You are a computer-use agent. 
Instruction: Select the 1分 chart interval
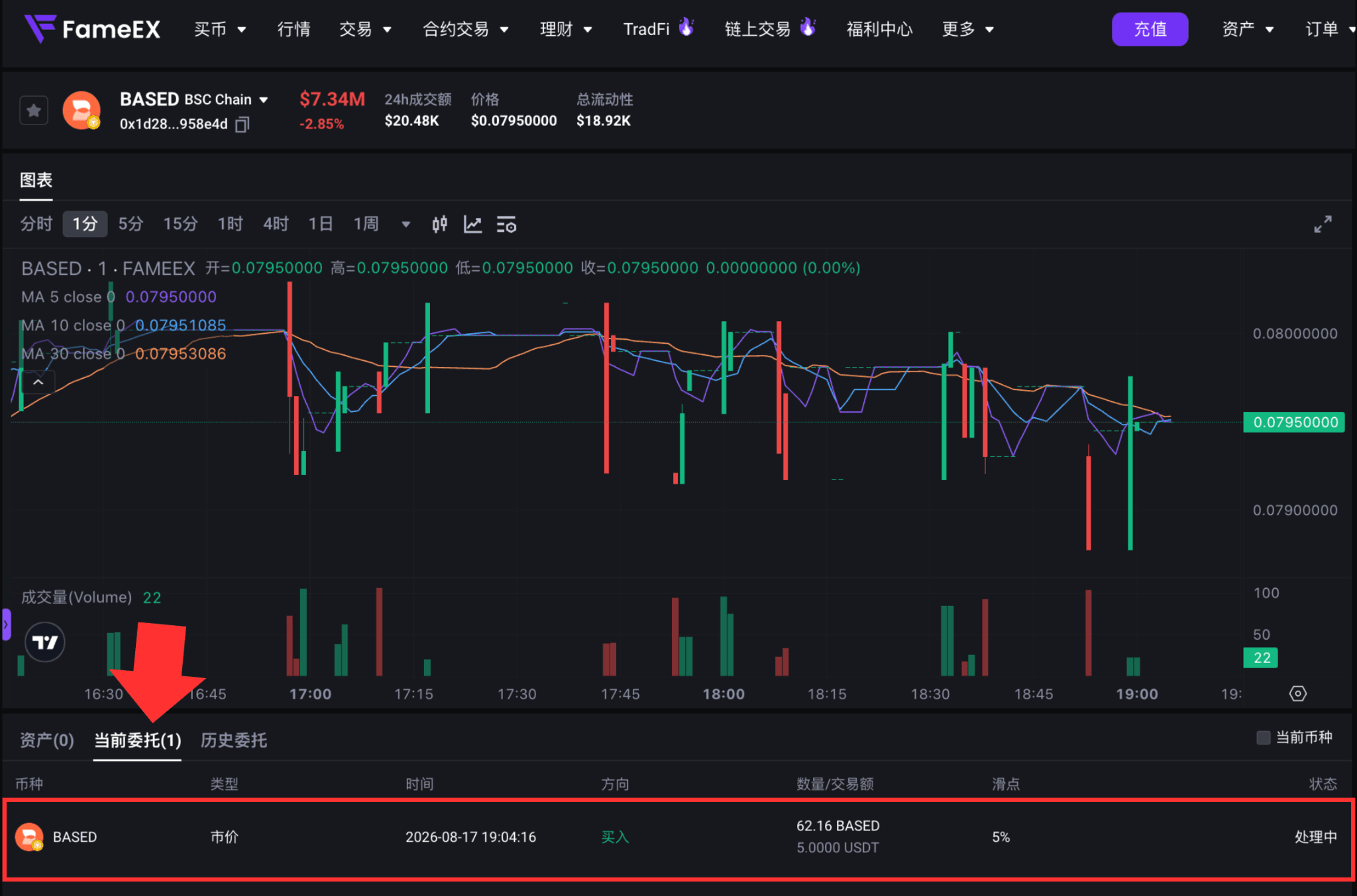pos(85,224)
